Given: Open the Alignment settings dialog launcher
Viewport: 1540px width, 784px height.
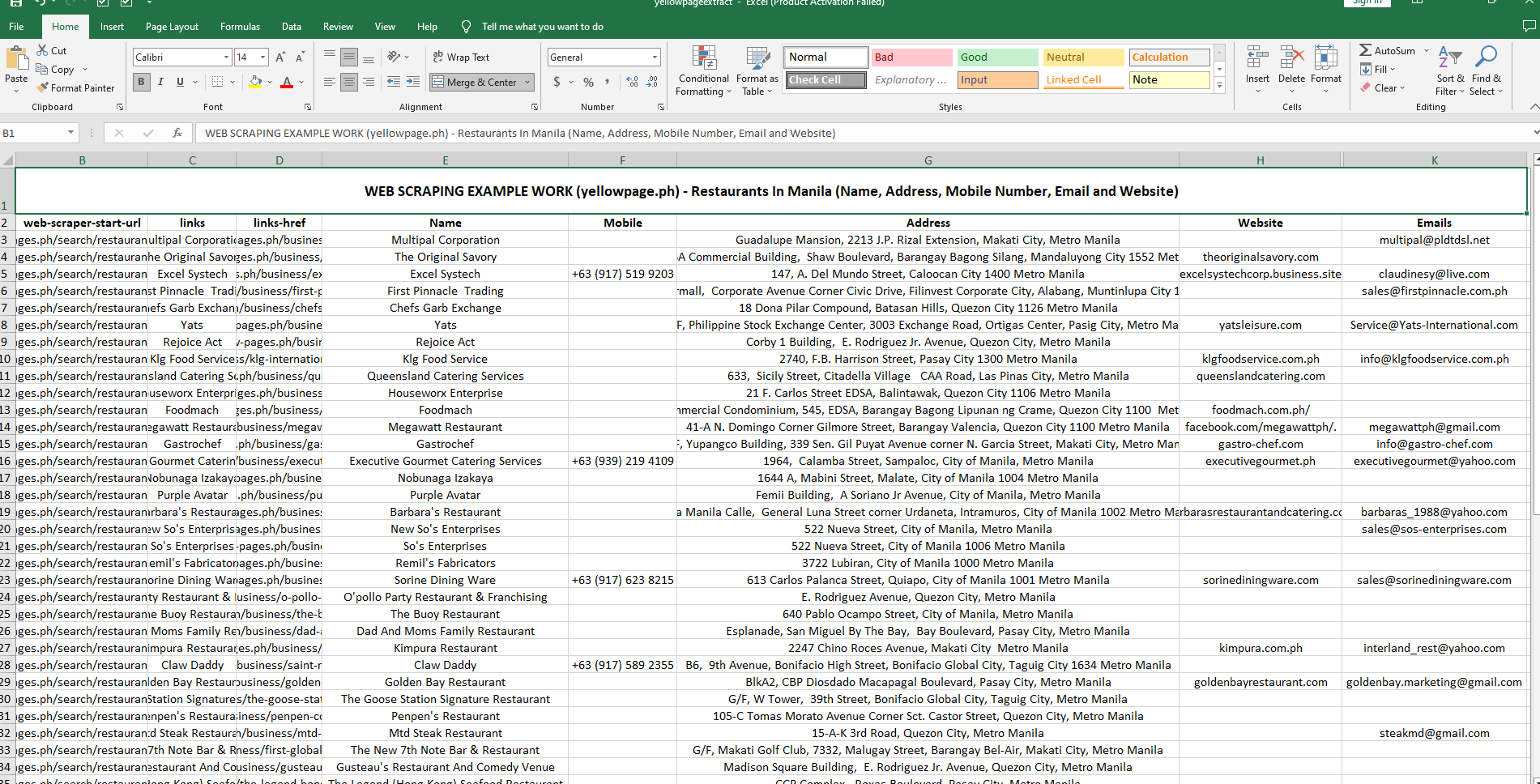Looking at the screenshot, I should coord(534,107).
